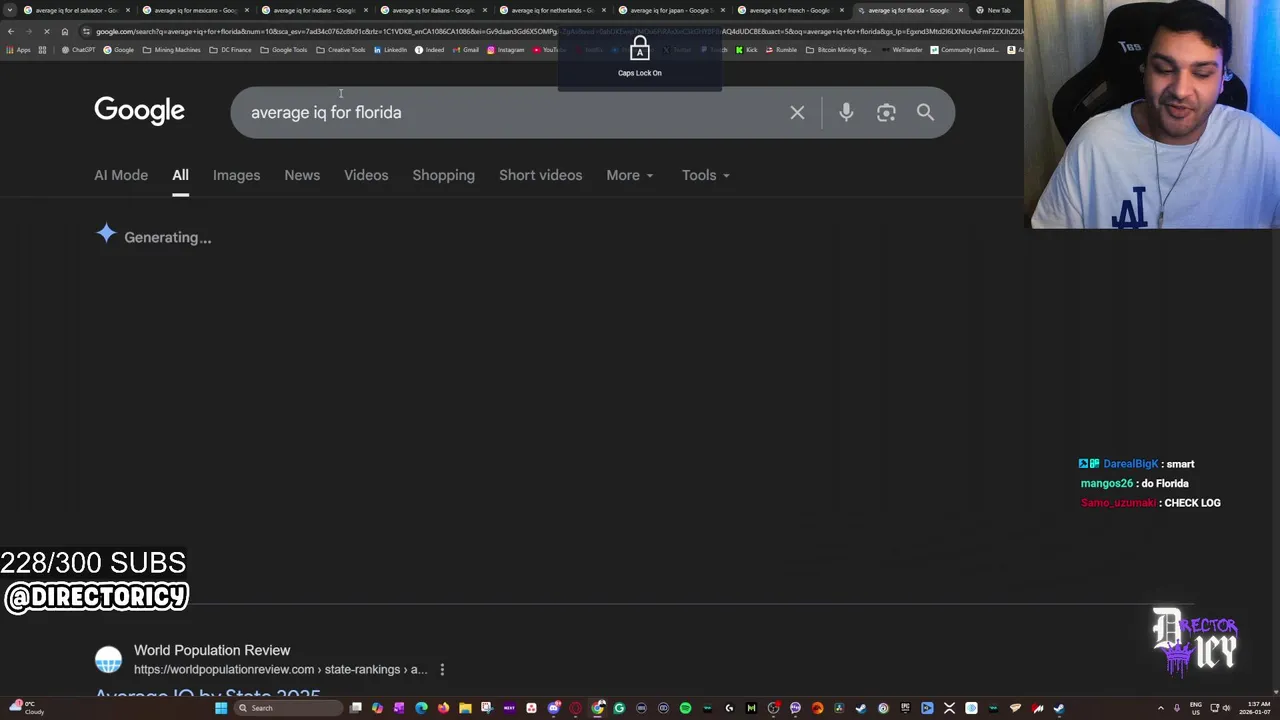
Task: Open the WeTransfer bookmark
Action: (x=902, y=50)
